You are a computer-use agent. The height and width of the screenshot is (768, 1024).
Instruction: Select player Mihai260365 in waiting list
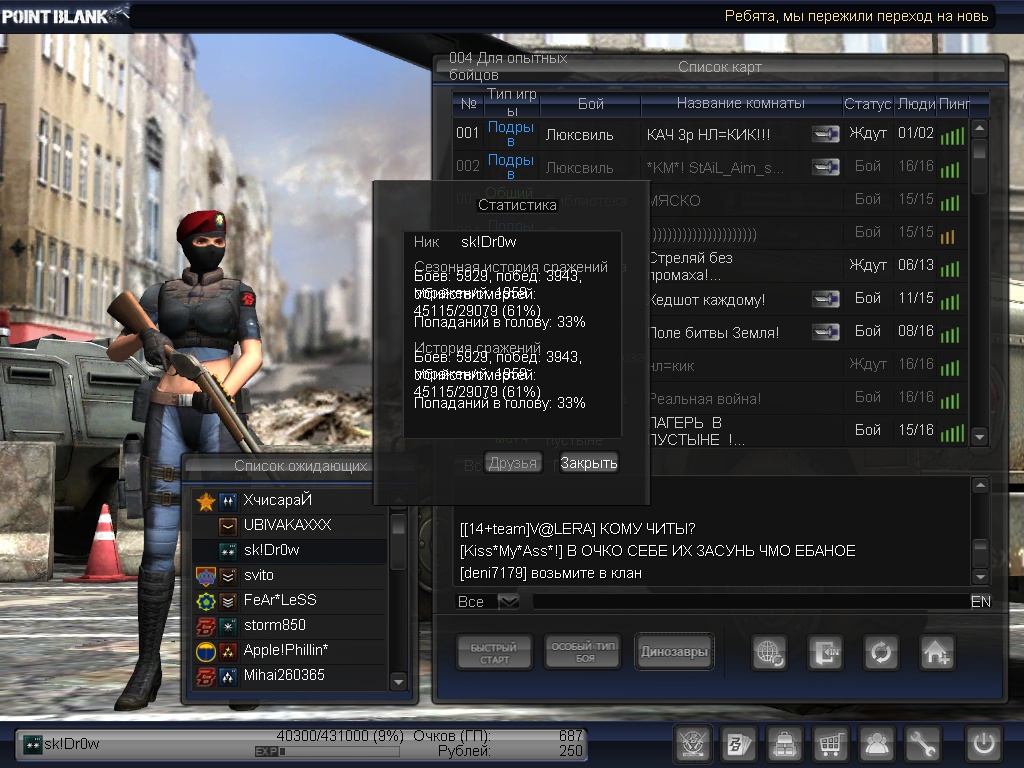point(289,676)
